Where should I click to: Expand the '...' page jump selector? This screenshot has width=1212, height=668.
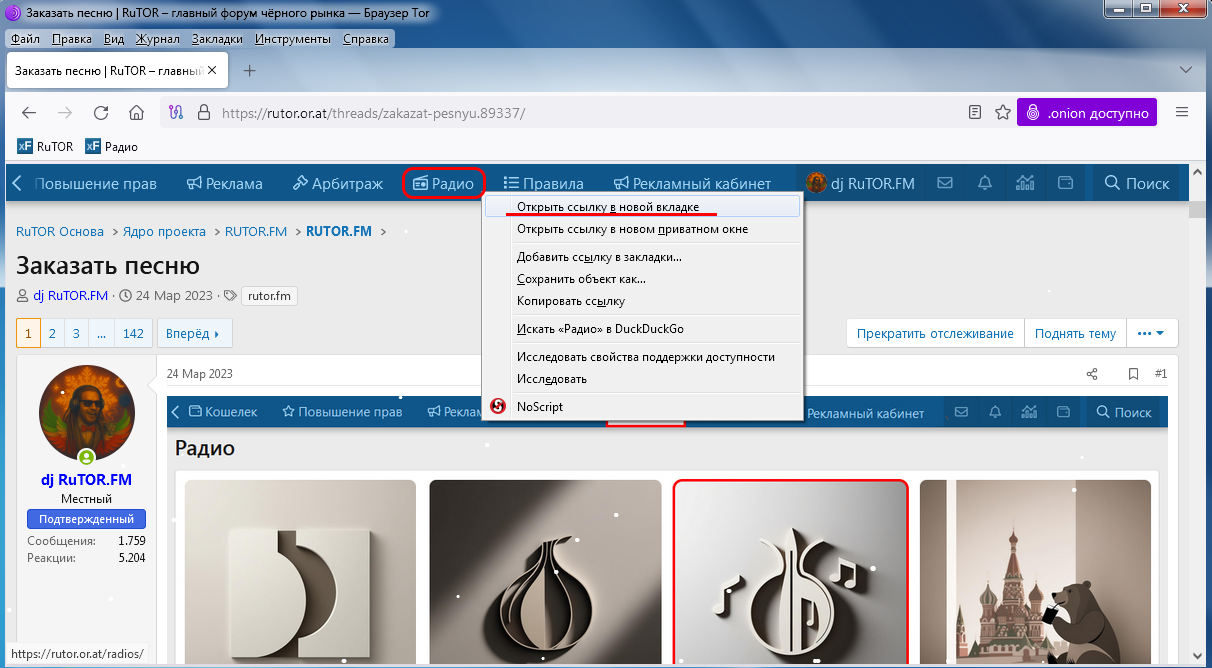point(102,334)
